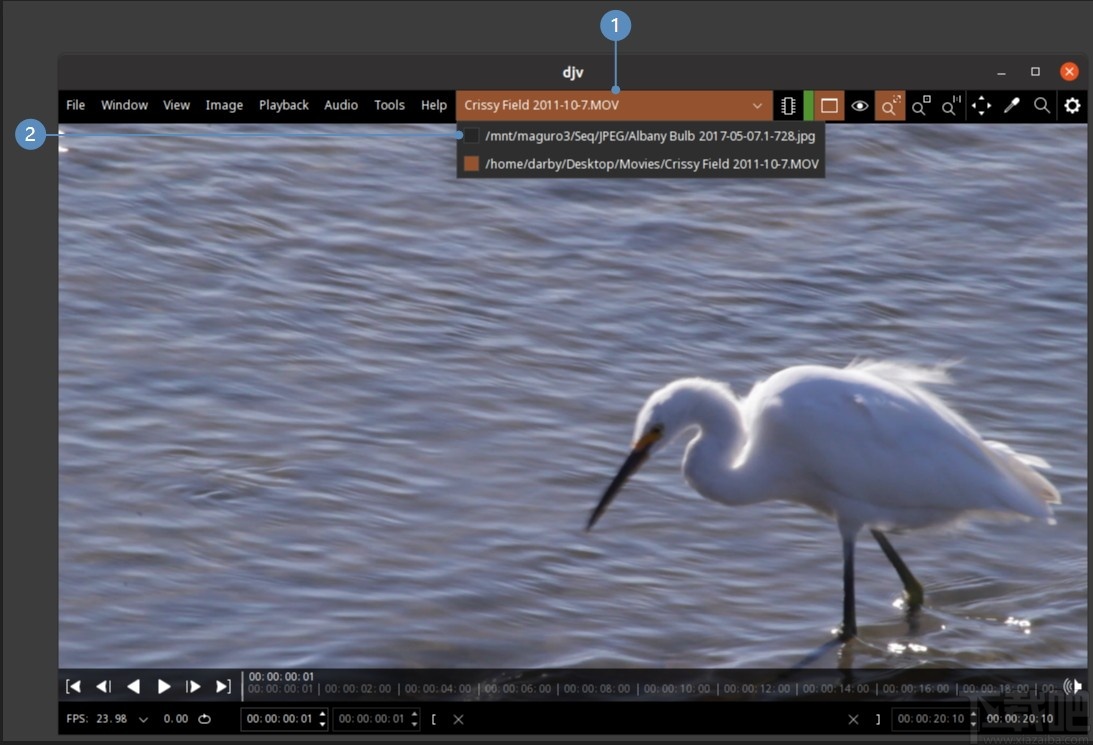The width and height of the screenshot is (1093, 745).
Task: Jump to first frame of clip
Action: click(x=73, y=686)
